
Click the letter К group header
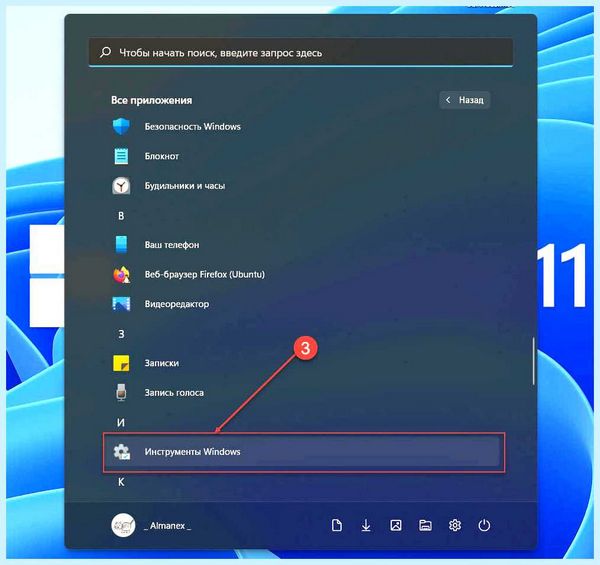pos(121,482)
